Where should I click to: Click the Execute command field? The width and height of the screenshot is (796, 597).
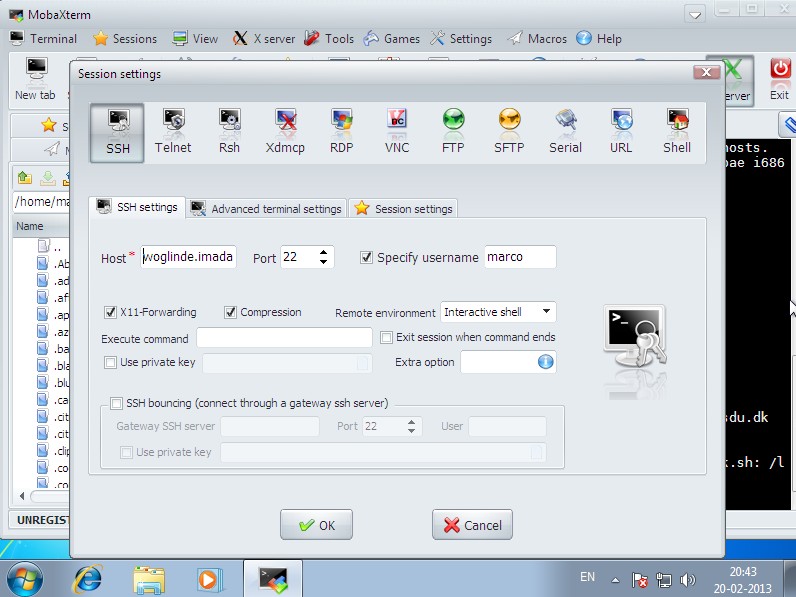(x=284, y=338)
